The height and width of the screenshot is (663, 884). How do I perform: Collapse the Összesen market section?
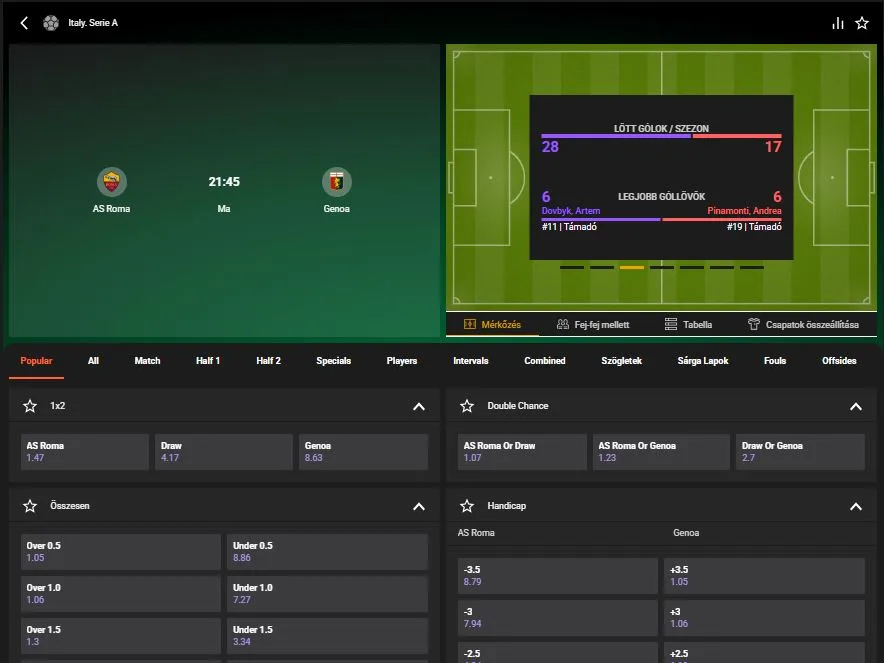419,506
